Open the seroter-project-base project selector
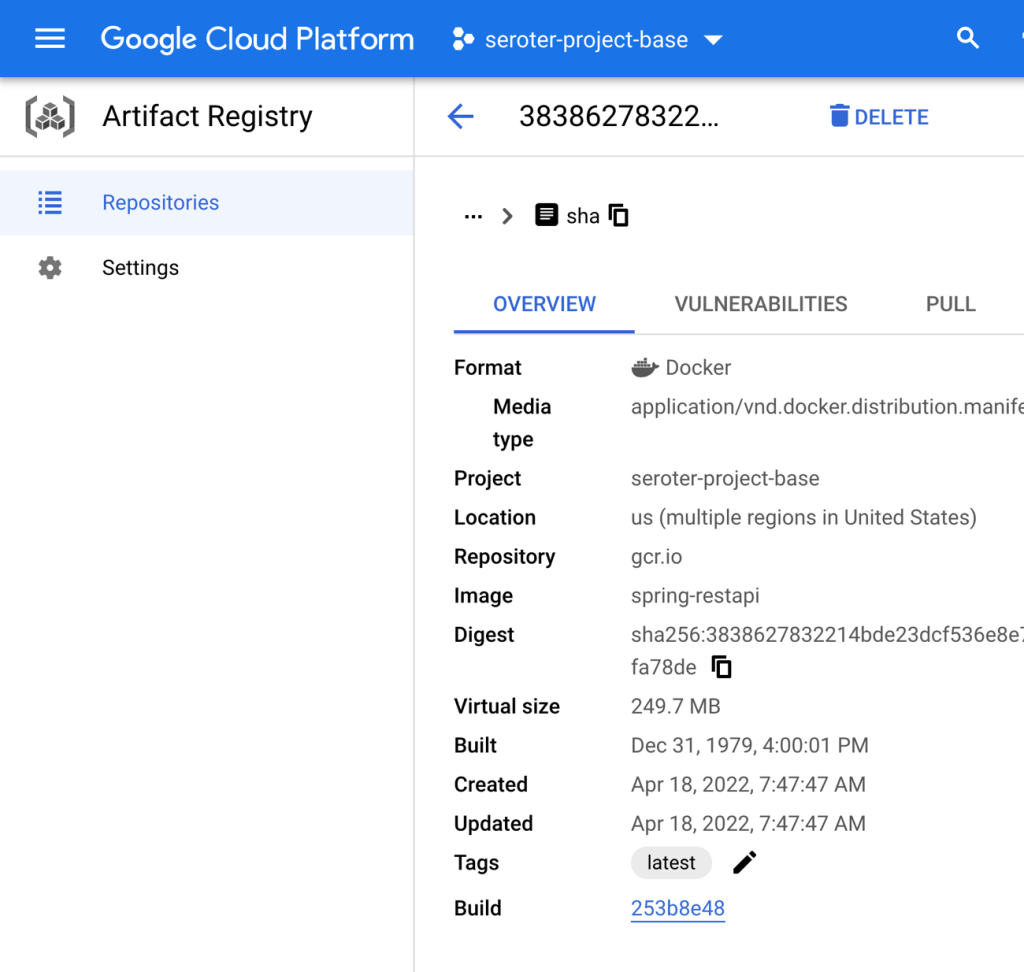The image size is (1024, 972). tap(587, 40)
